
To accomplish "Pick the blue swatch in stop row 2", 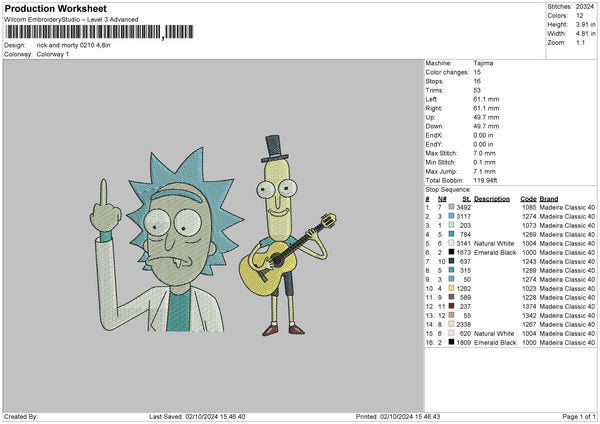I will tap(451, 216).
